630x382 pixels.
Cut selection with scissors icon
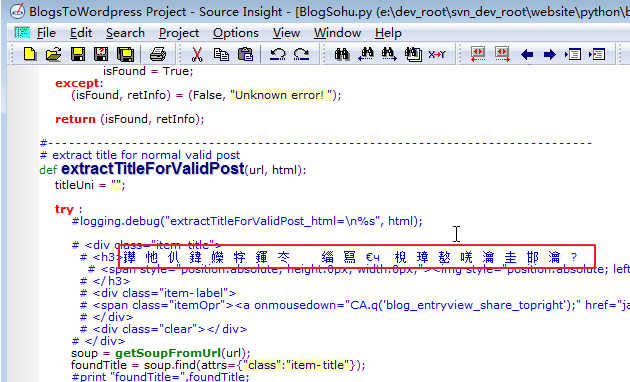click(x=197, y=54)
